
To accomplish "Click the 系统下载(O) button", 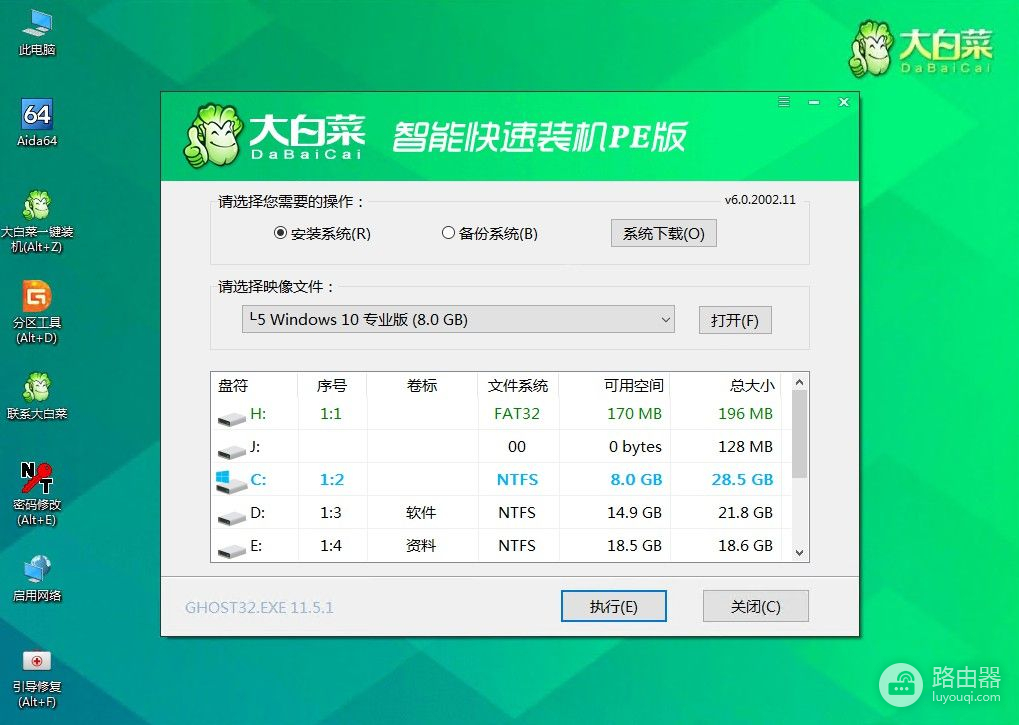I will (x=664, y=233).
